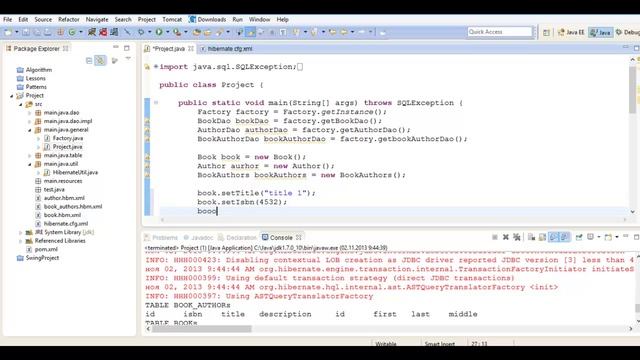Open the Run button dropdown arrow
Screen dimensions: 640x360
tap(167, 32)
